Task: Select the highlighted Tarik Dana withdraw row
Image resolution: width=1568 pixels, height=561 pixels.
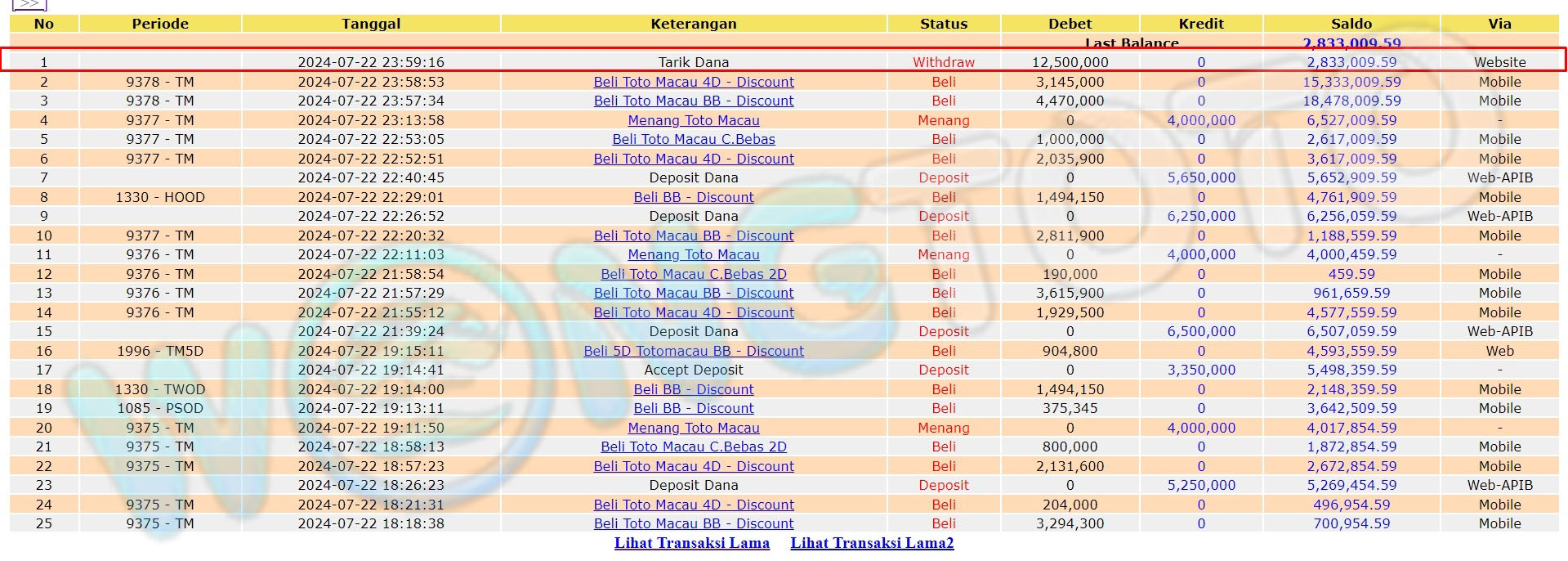Action: (693, 62)
